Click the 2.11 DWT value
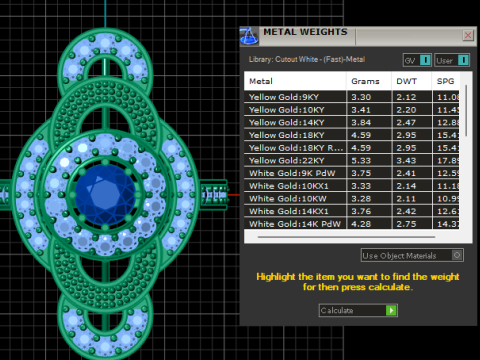Viewport: 480px width, 360px height. (x=406, y=198)
